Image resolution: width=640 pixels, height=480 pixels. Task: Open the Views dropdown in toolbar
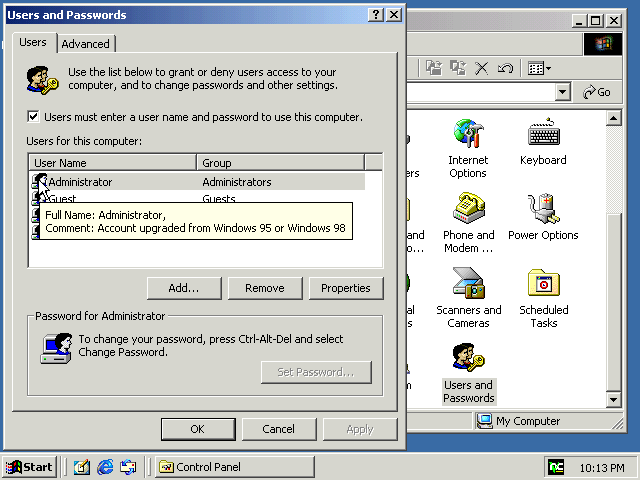(540, 68)
